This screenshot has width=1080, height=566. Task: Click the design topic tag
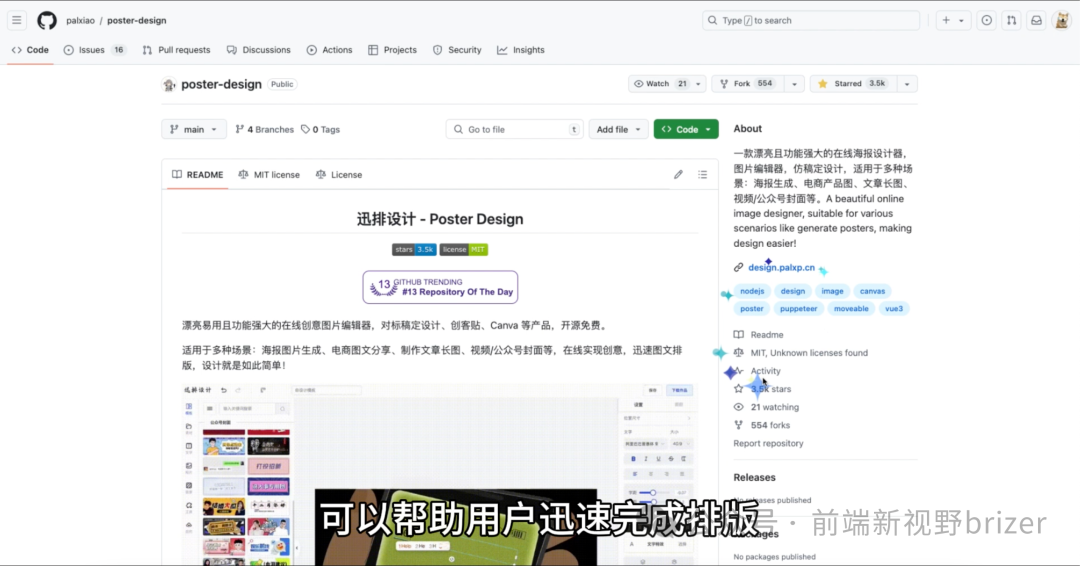(793, 291)
